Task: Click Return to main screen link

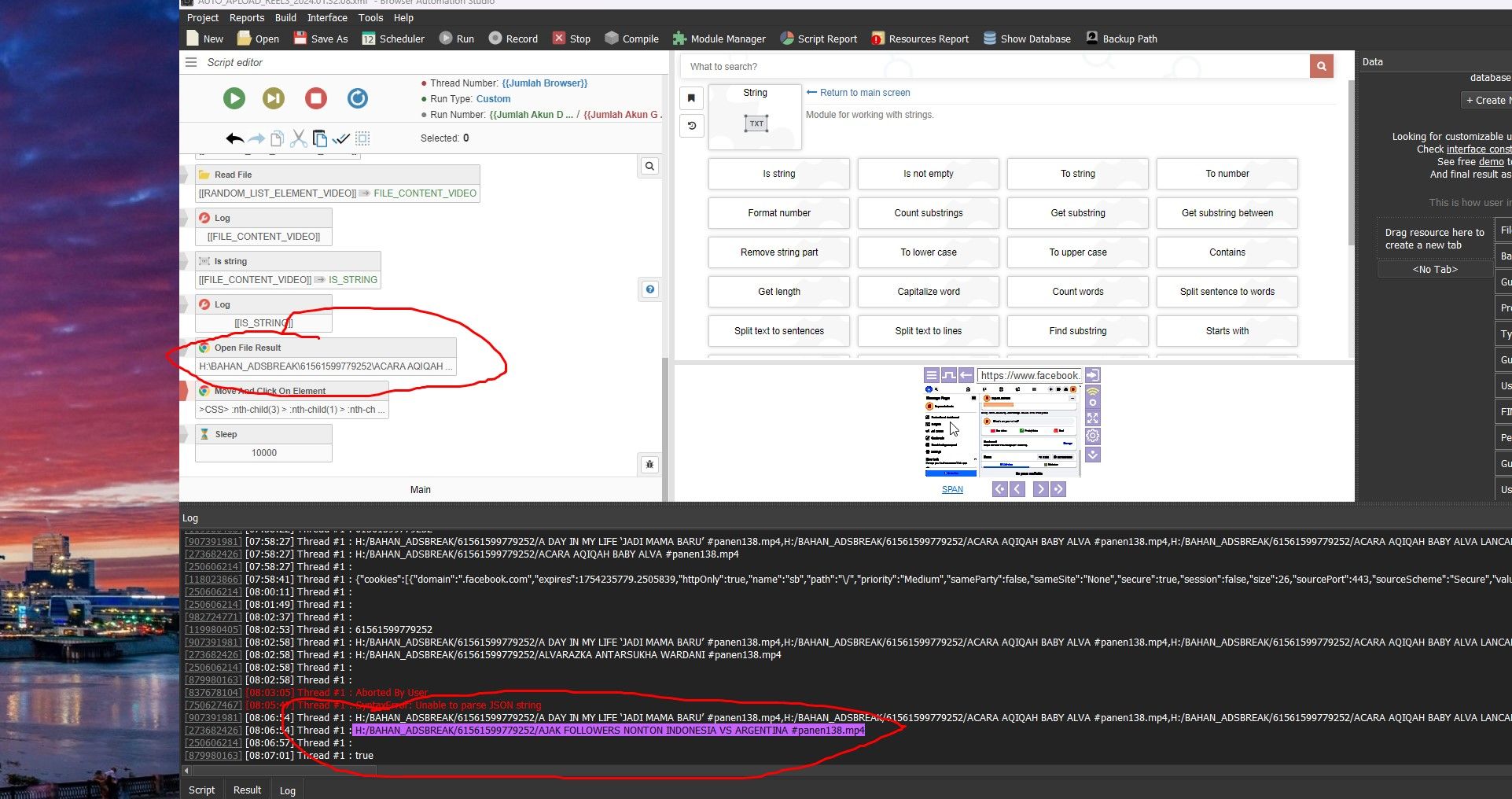Action: [864, 93]
